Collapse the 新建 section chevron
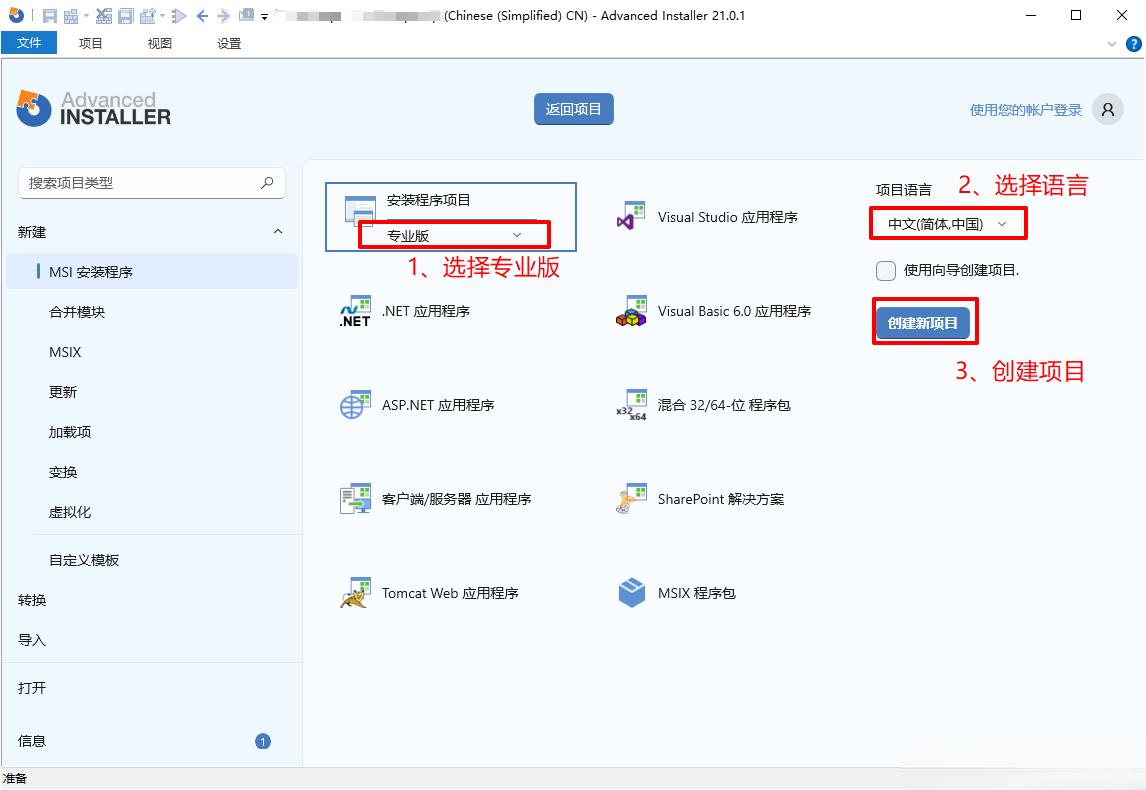Viewport: 1146px width, 790px height. tap(278, 232)
